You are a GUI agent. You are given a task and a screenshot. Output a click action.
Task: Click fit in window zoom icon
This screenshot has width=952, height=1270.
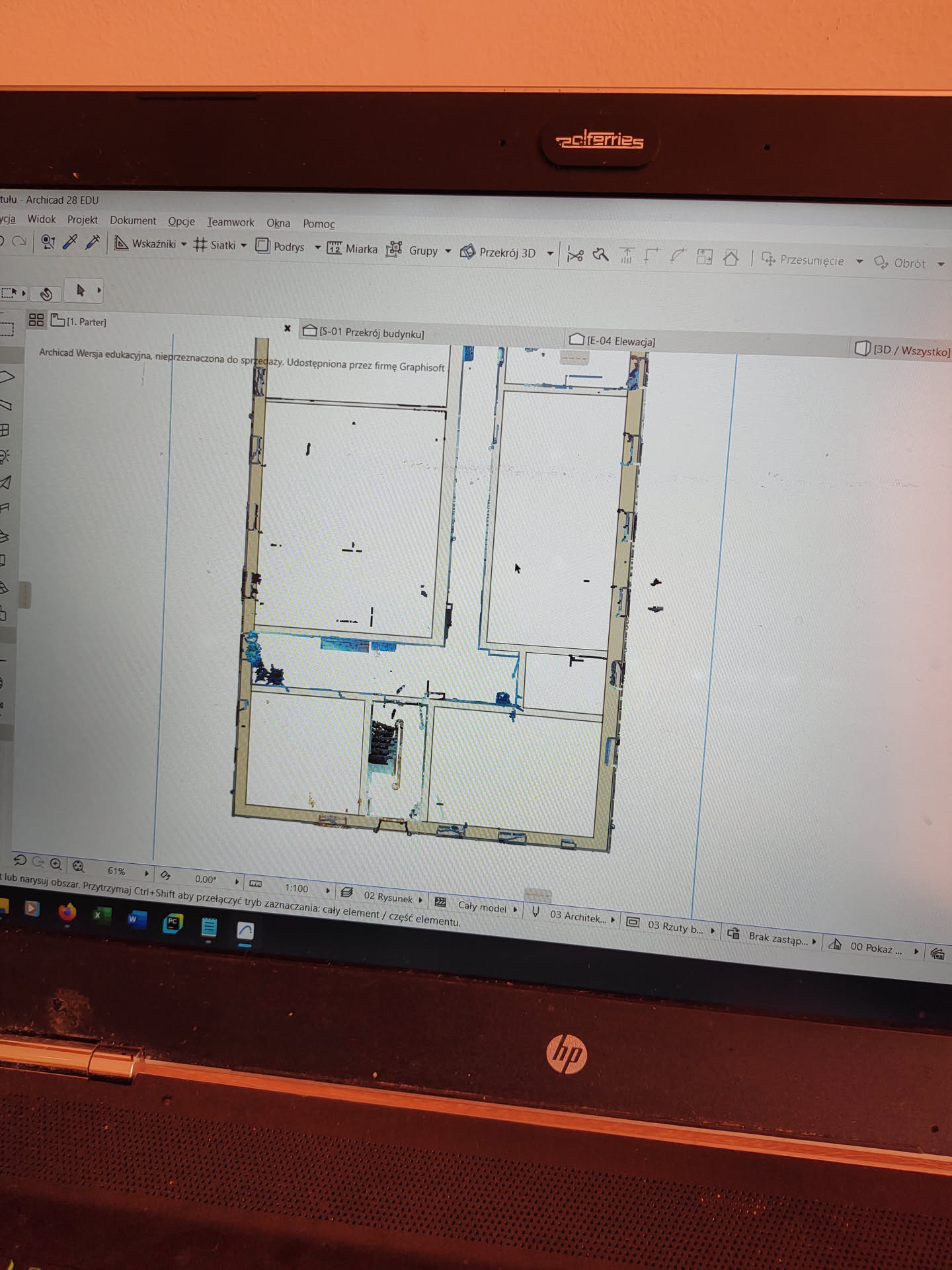(x=79, y=867)
